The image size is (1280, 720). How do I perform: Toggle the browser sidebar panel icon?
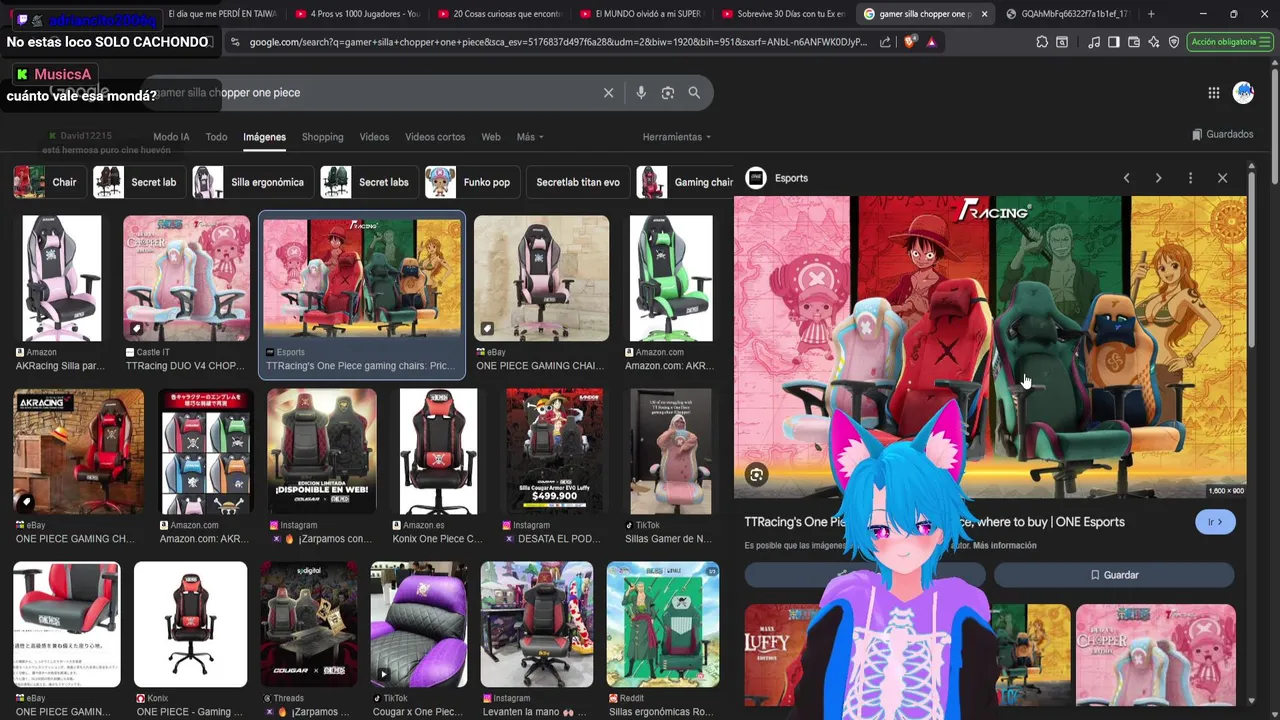tap(1113, 42)
